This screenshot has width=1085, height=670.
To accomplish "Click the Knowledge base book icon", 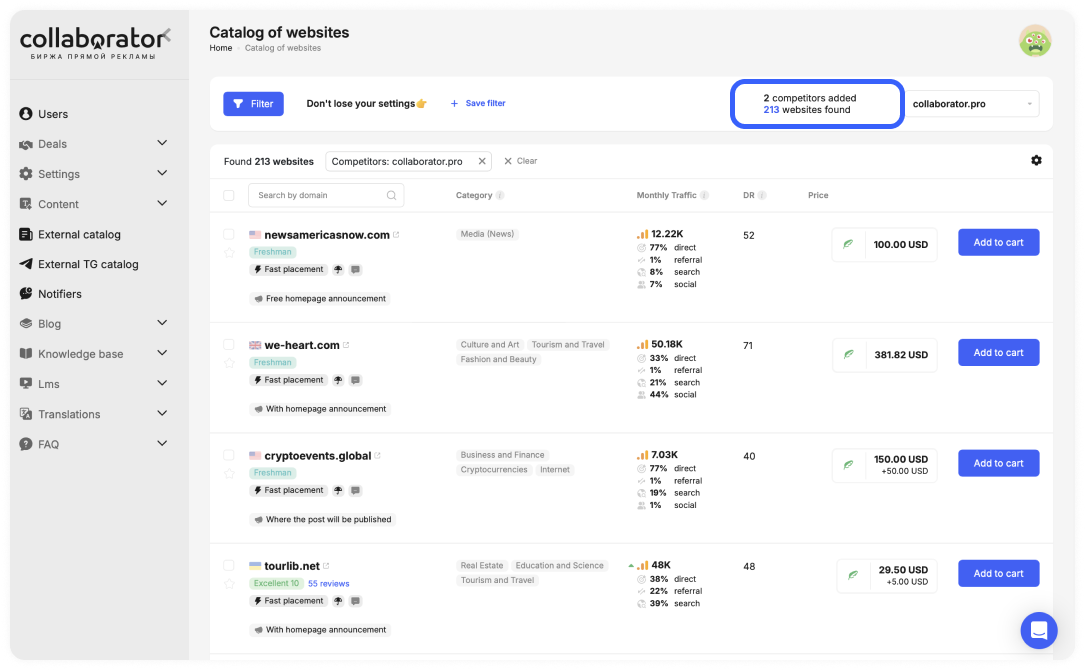I will (x=26, y=354).
